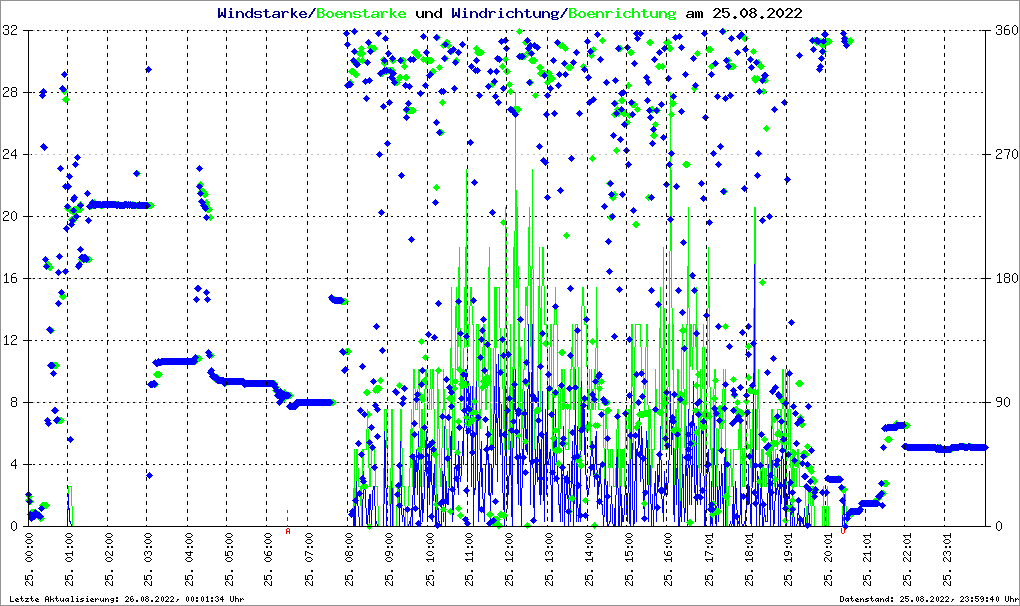This screenshot has width=1020, height=606.
Task: Click the 360 label on right axis
Action: tap(1004, 31)
